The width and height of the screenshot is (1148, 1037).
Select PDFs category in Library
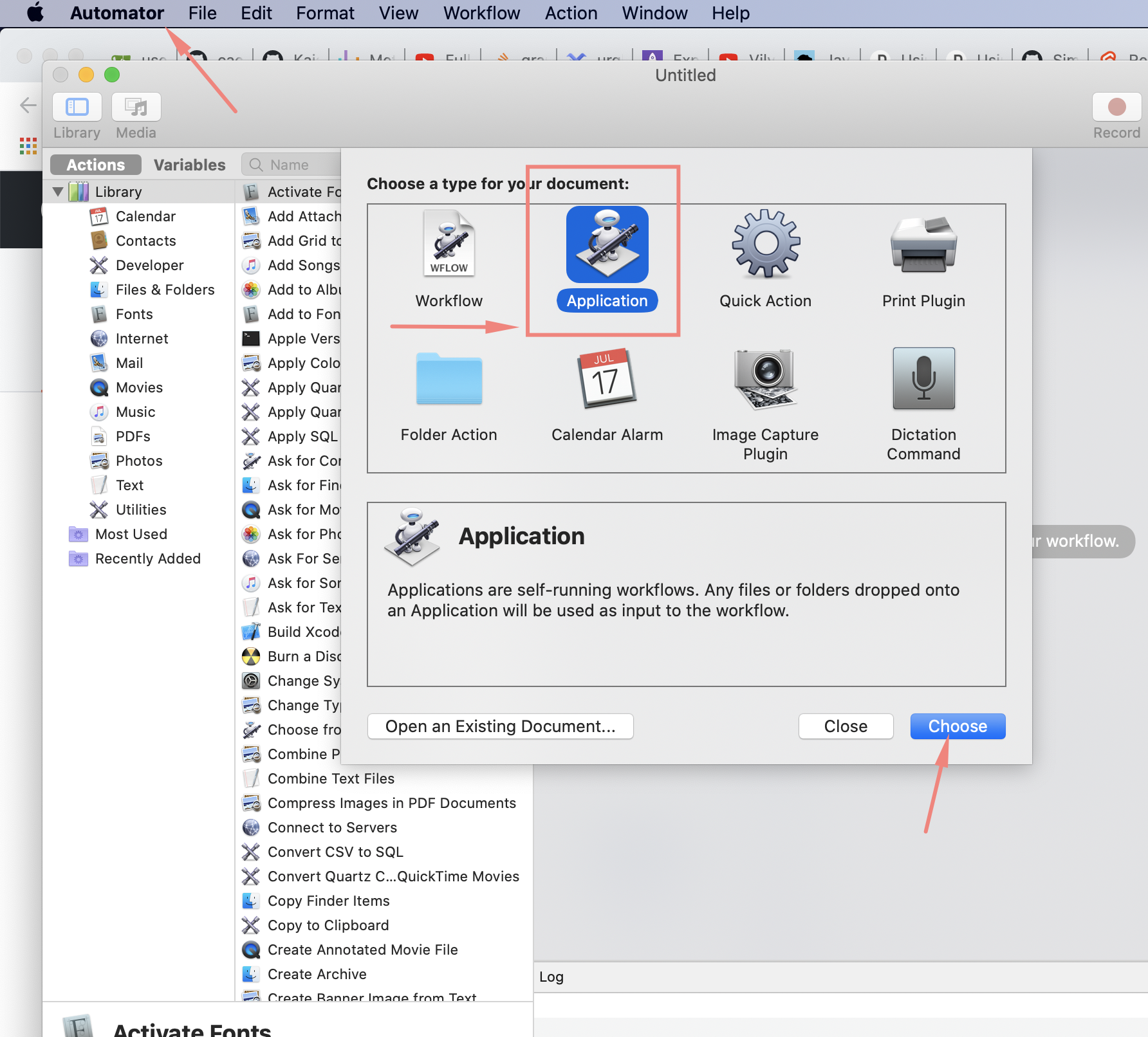pos(133,436)
